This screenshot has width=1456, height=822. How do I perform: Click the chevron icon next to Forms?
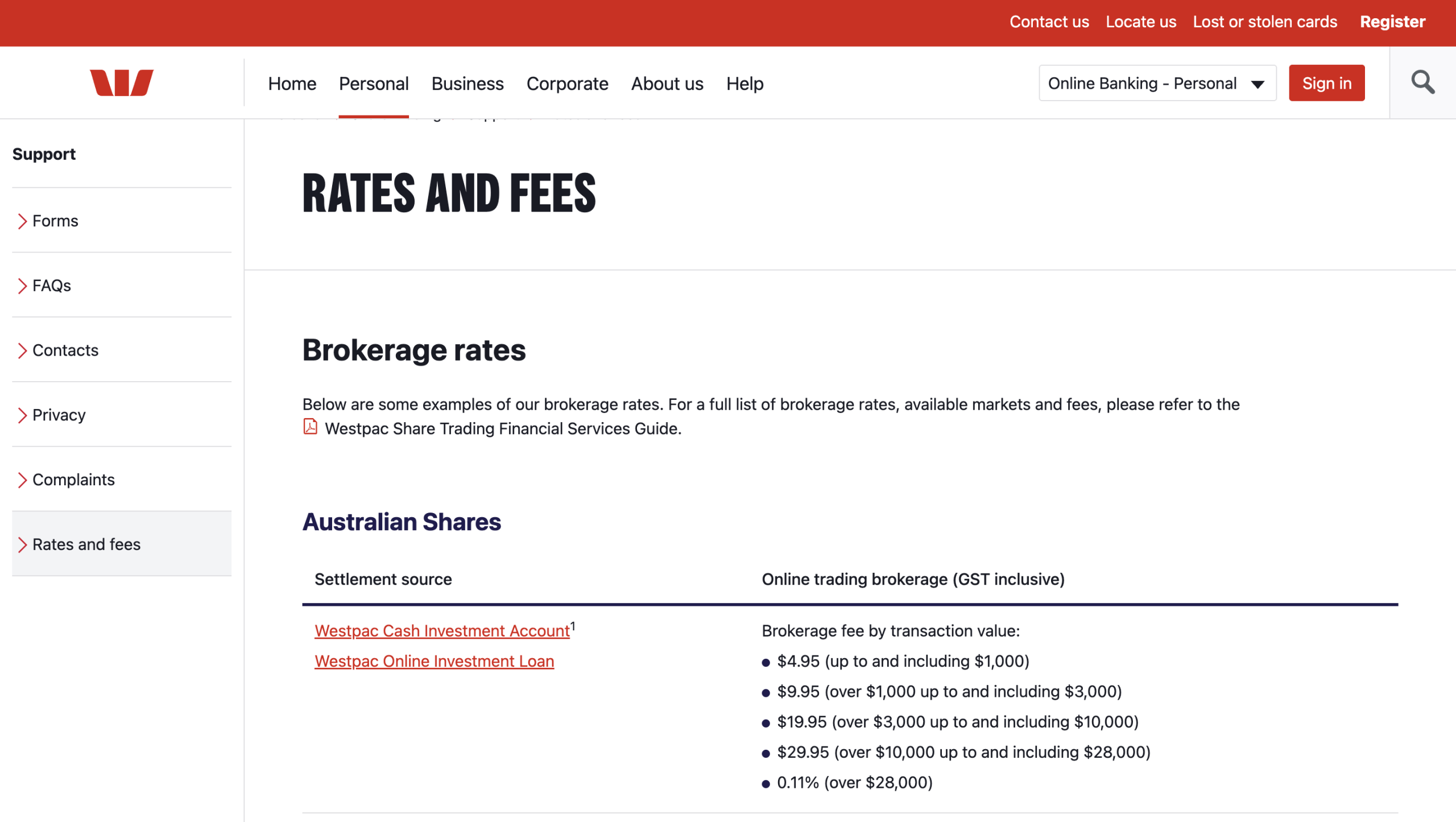point(22,221)
